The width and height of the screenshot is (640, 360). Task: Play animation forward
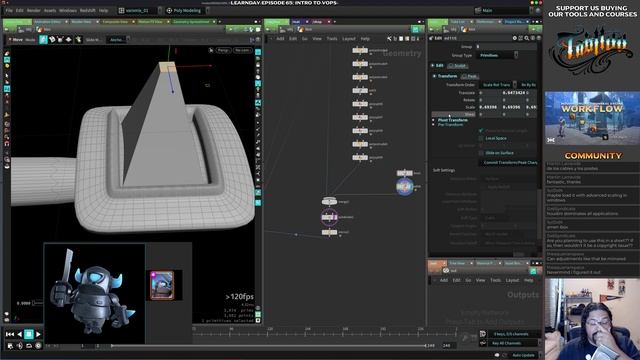click(38, 334)
